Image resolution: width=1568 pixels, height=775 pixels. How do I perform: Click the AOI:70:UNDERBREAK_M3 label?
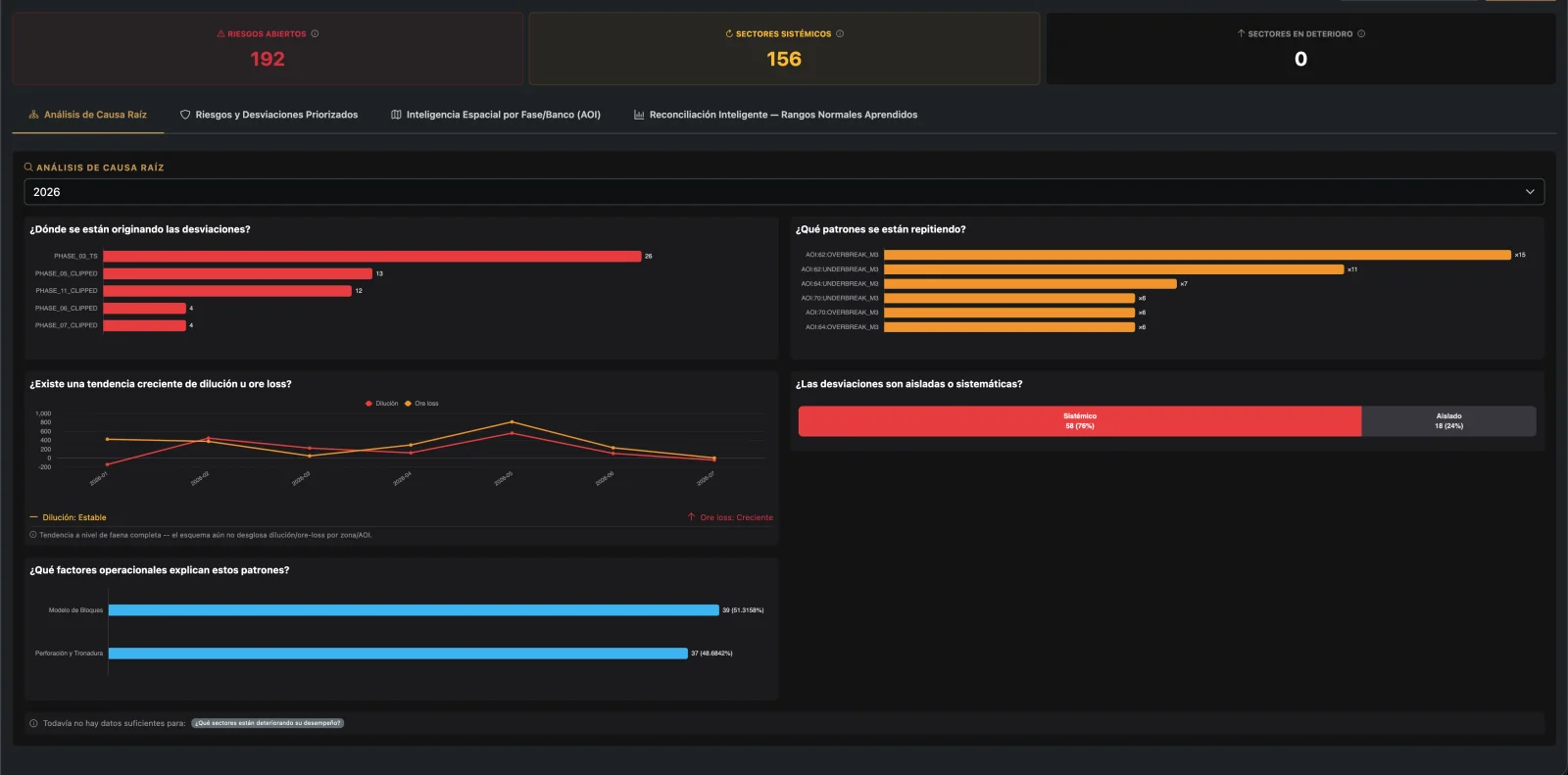click(840, 298)
